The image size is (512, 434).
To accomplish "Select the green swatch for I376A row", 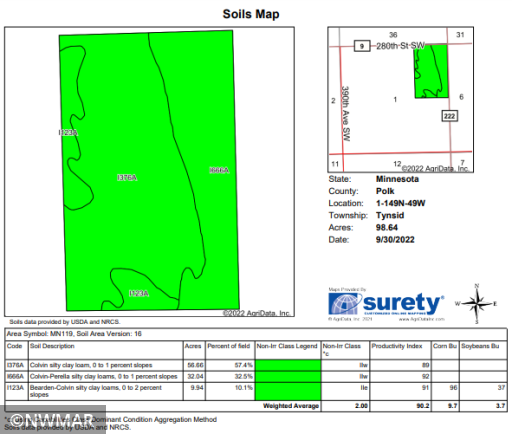I will pyautogui.click(x=288, y=365).
